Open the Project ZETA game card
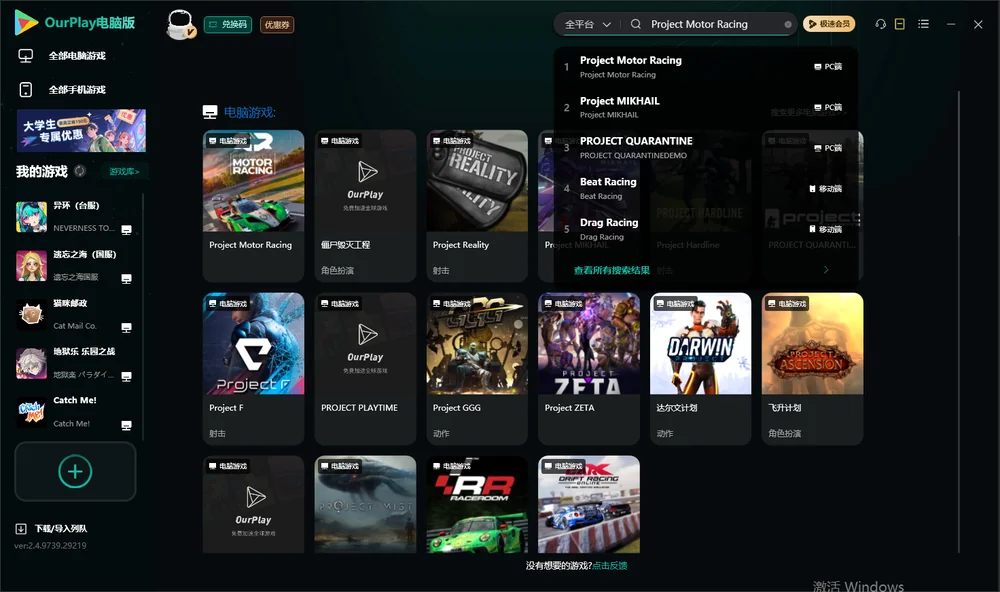This screenshot has height=592, width=1000. click(x=589, y=369)
